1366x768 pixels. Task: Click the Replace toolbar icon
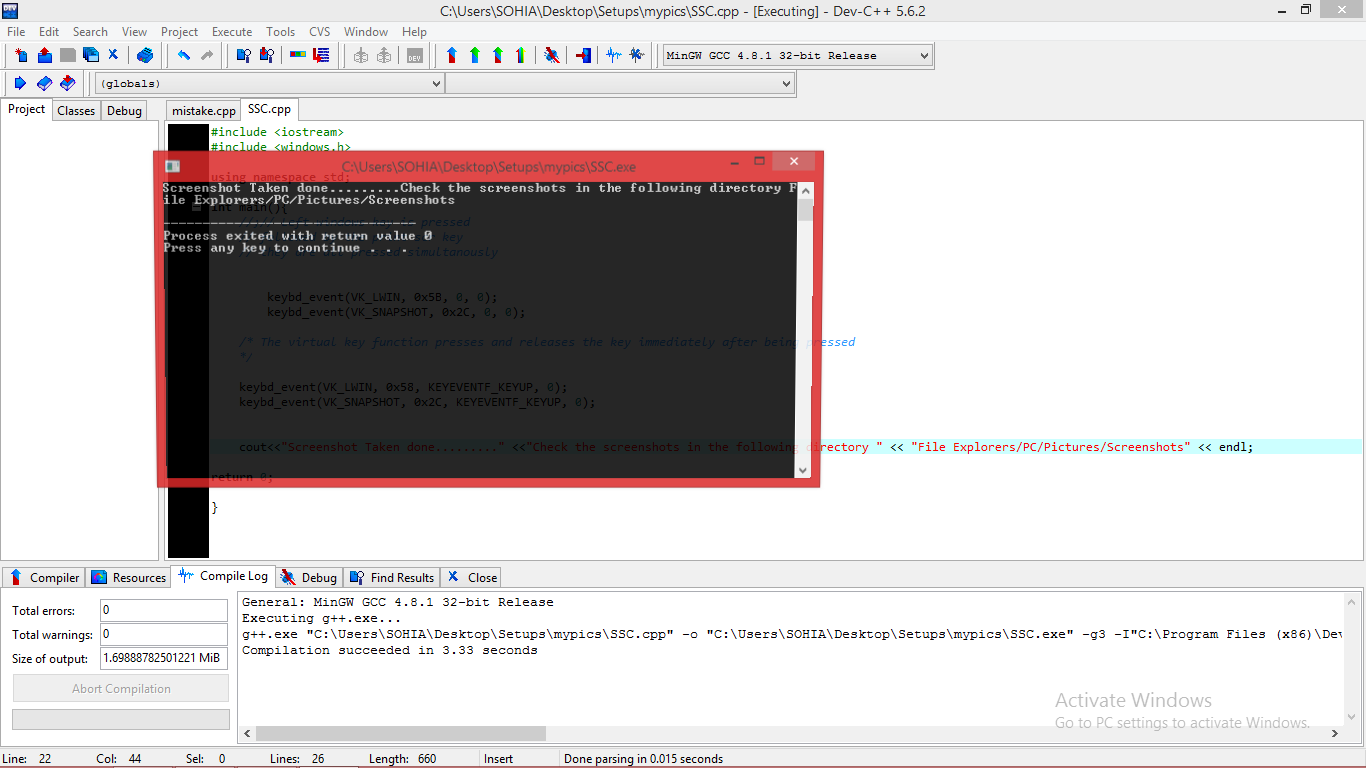267,55
